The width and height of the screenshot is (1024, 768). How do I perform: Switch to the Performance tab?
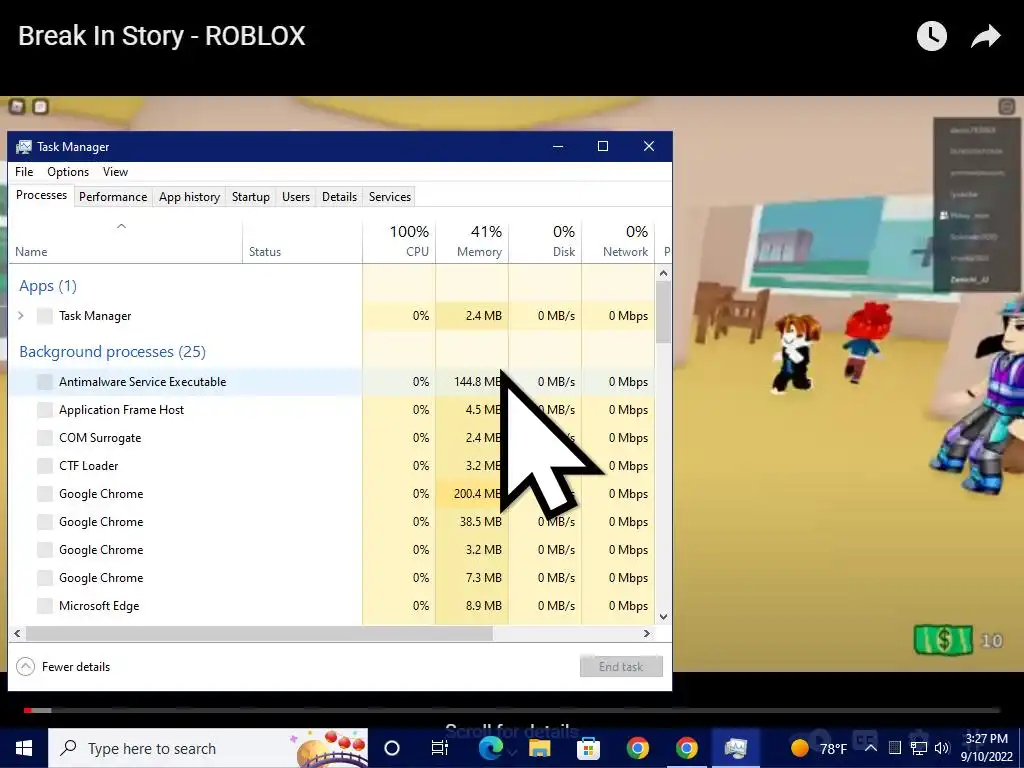click(113, 197)
